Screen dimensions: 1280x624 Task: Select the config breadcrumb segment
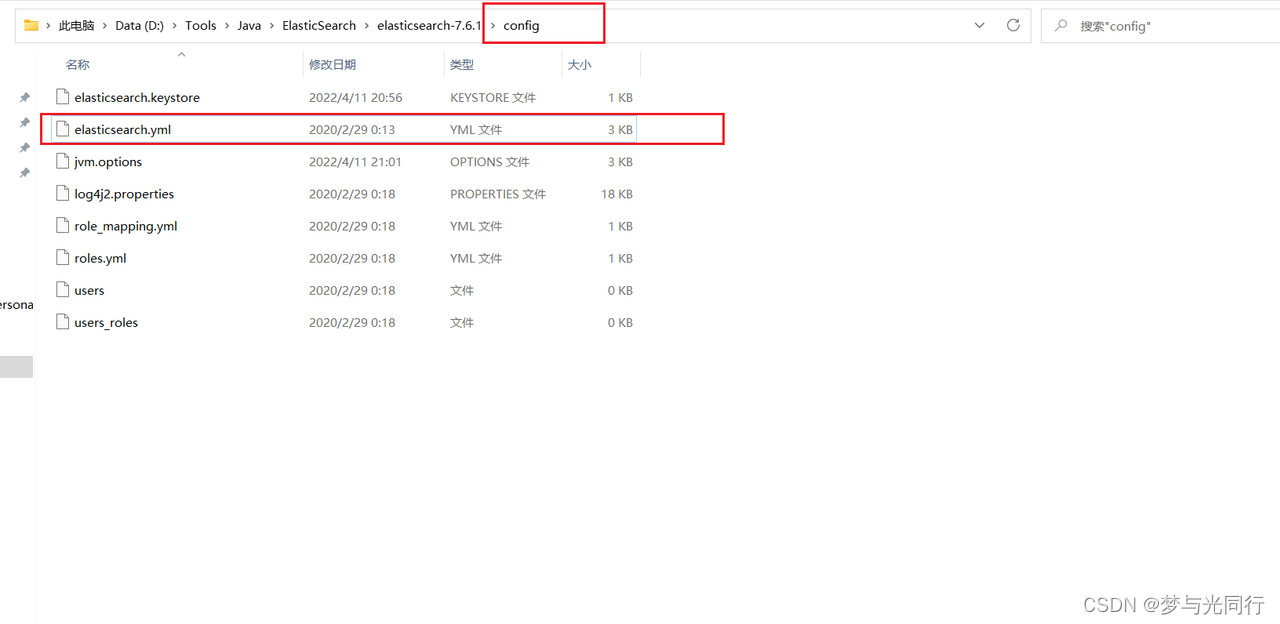coord(521,26)
